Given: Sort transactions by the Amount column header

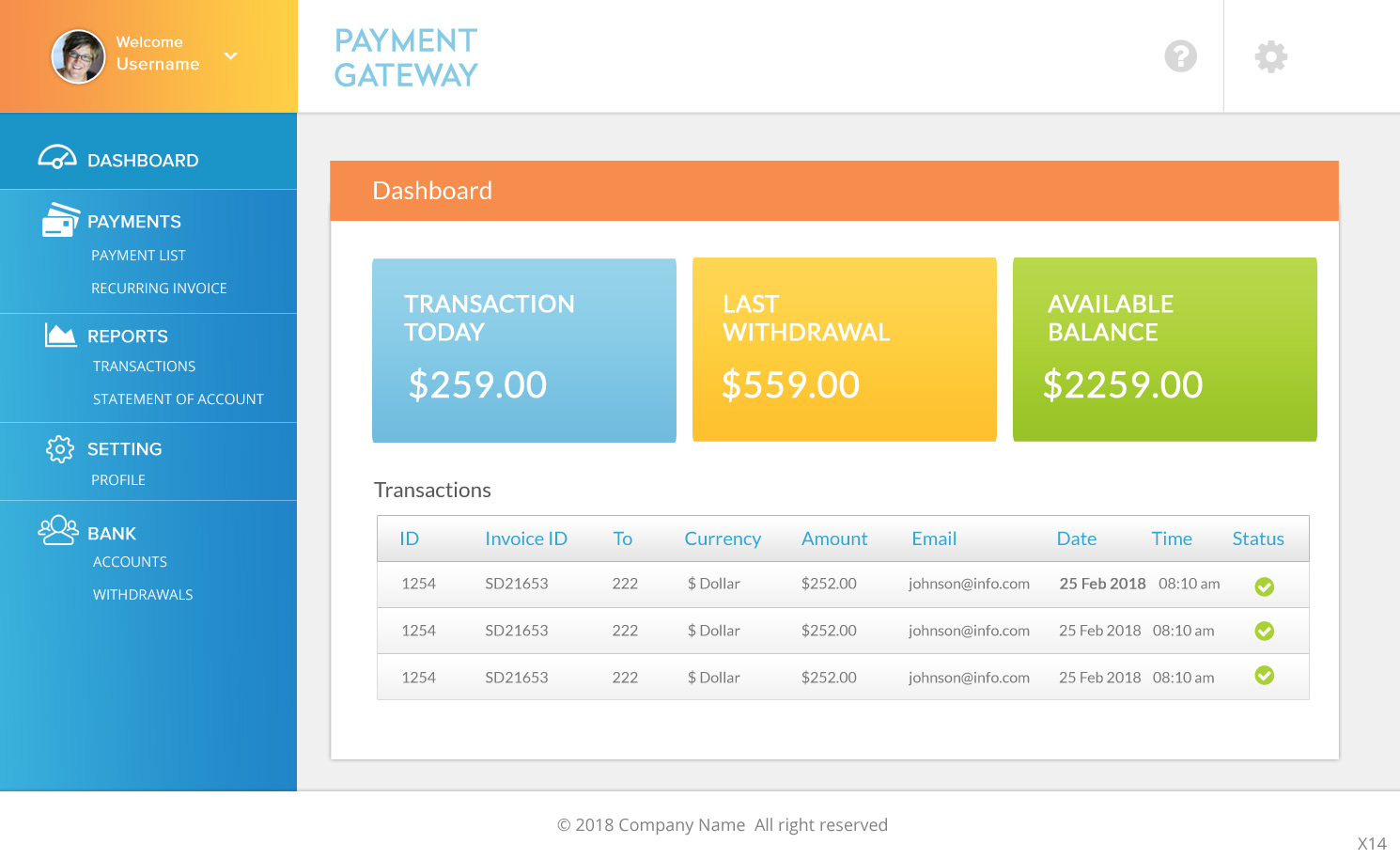Looking at the screenshot, I should [x=834, y=539].
